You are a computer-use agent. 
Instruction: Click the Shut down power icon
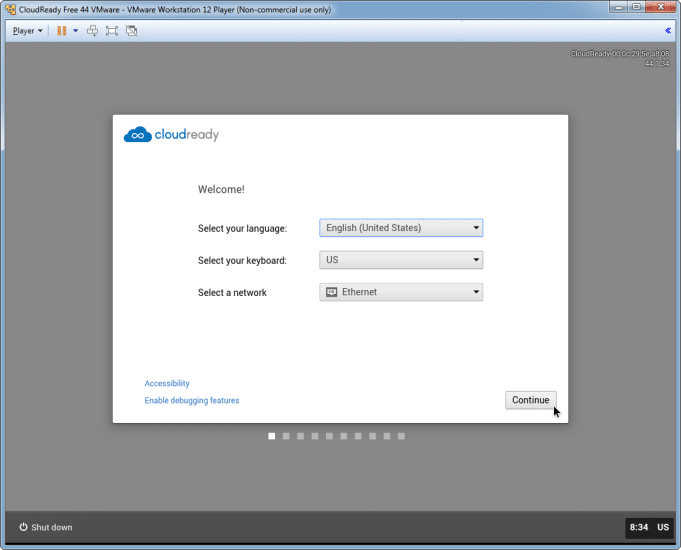pyautogui.click(x=23, y=527)
